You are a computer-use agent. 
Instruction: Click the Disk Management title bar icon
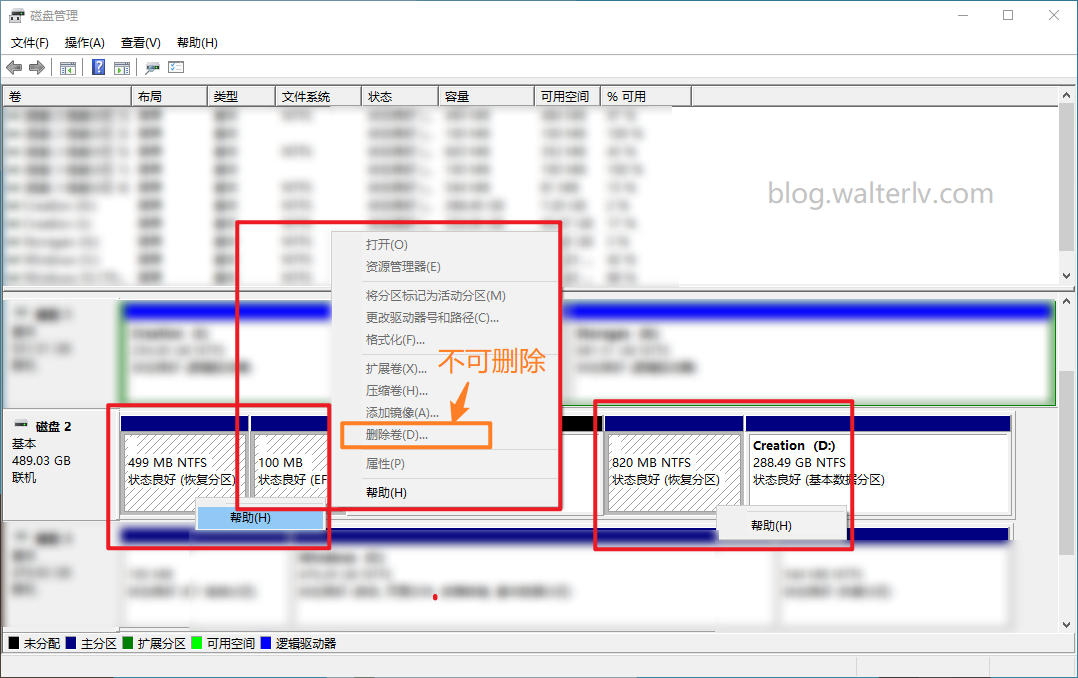(16, 15)
